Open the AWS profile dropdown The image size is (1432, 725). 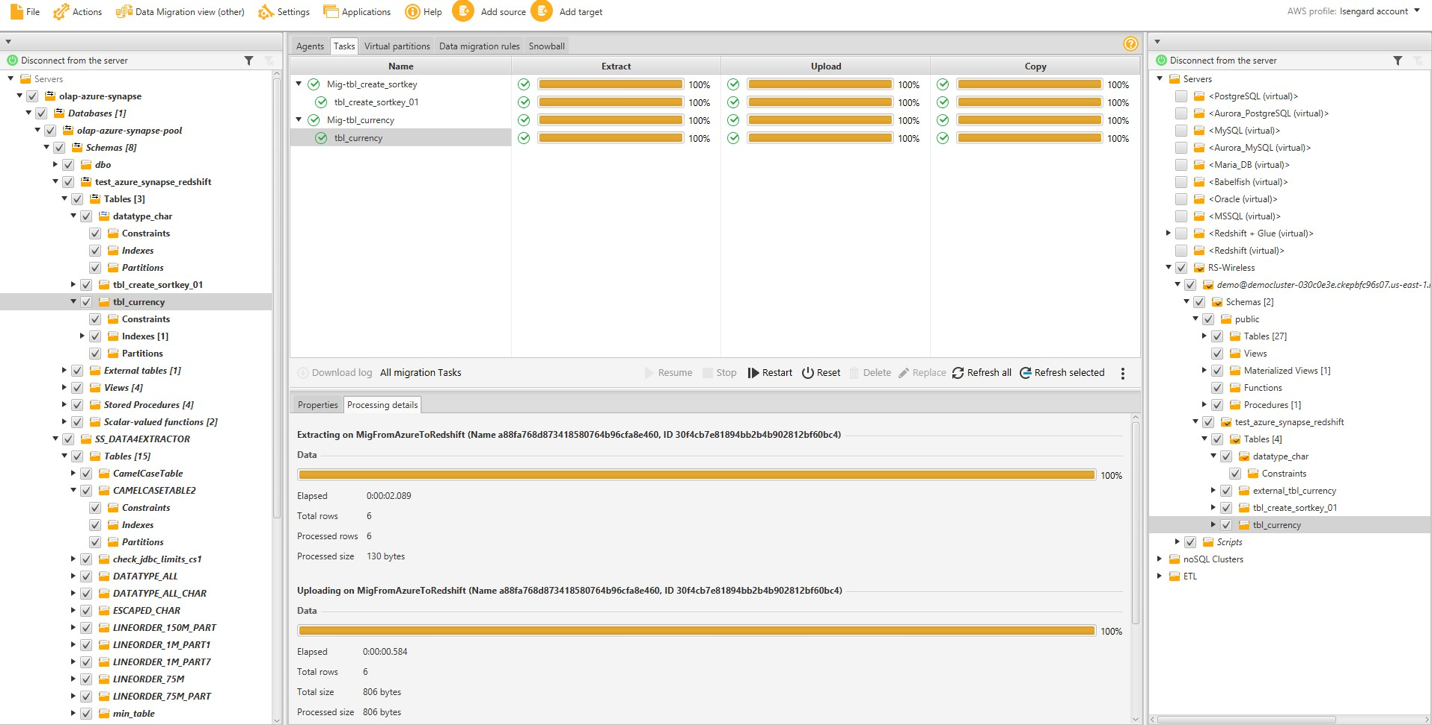(1354, 11)
